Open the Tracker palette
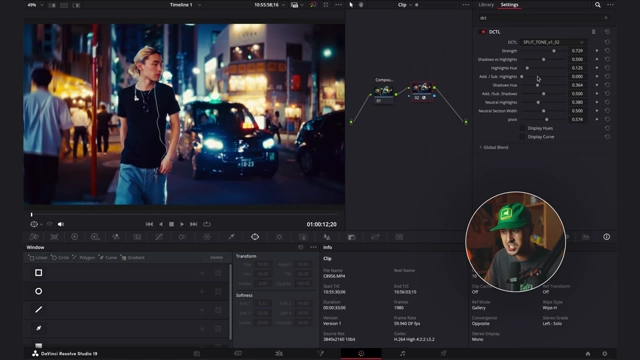This screenshot has height=360, width=640. tap(279, 237)
